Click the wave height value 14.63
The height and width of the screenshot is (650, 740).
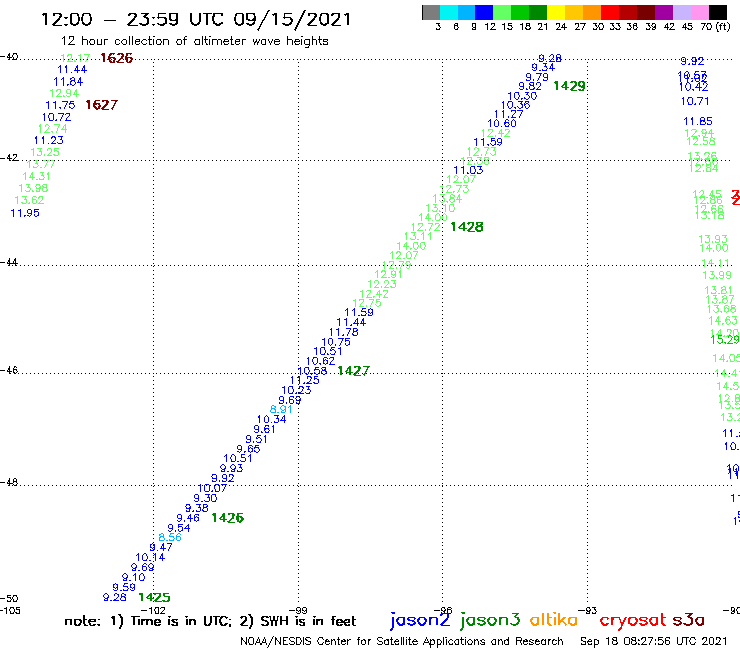[x=723, y=321]
